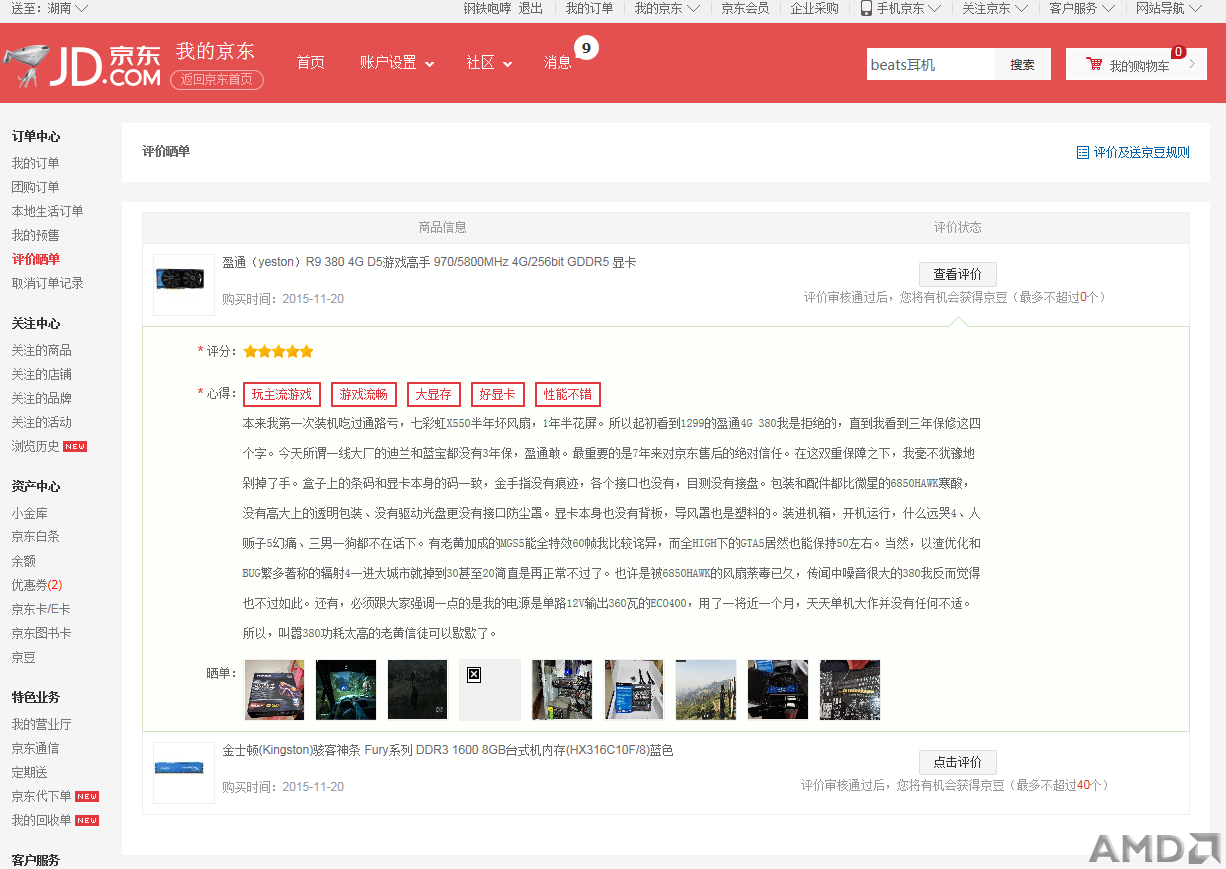Open the Kingston Fury DDR3 product title link
Viewport: 1226px width, 869px height.
[448, 750]
